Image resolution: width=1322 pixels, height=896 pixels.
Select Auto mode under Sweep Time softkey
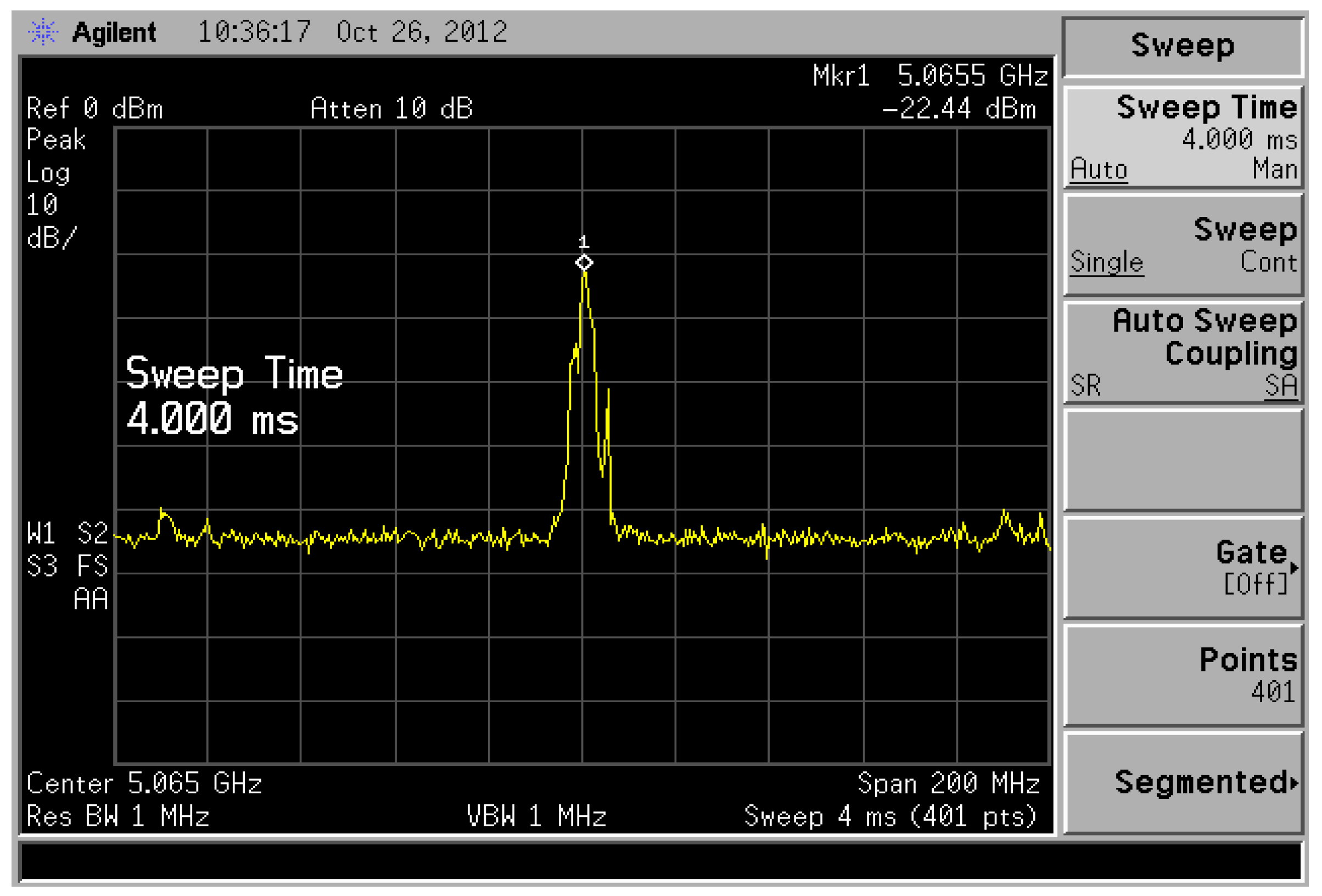tap(1098, 170)
